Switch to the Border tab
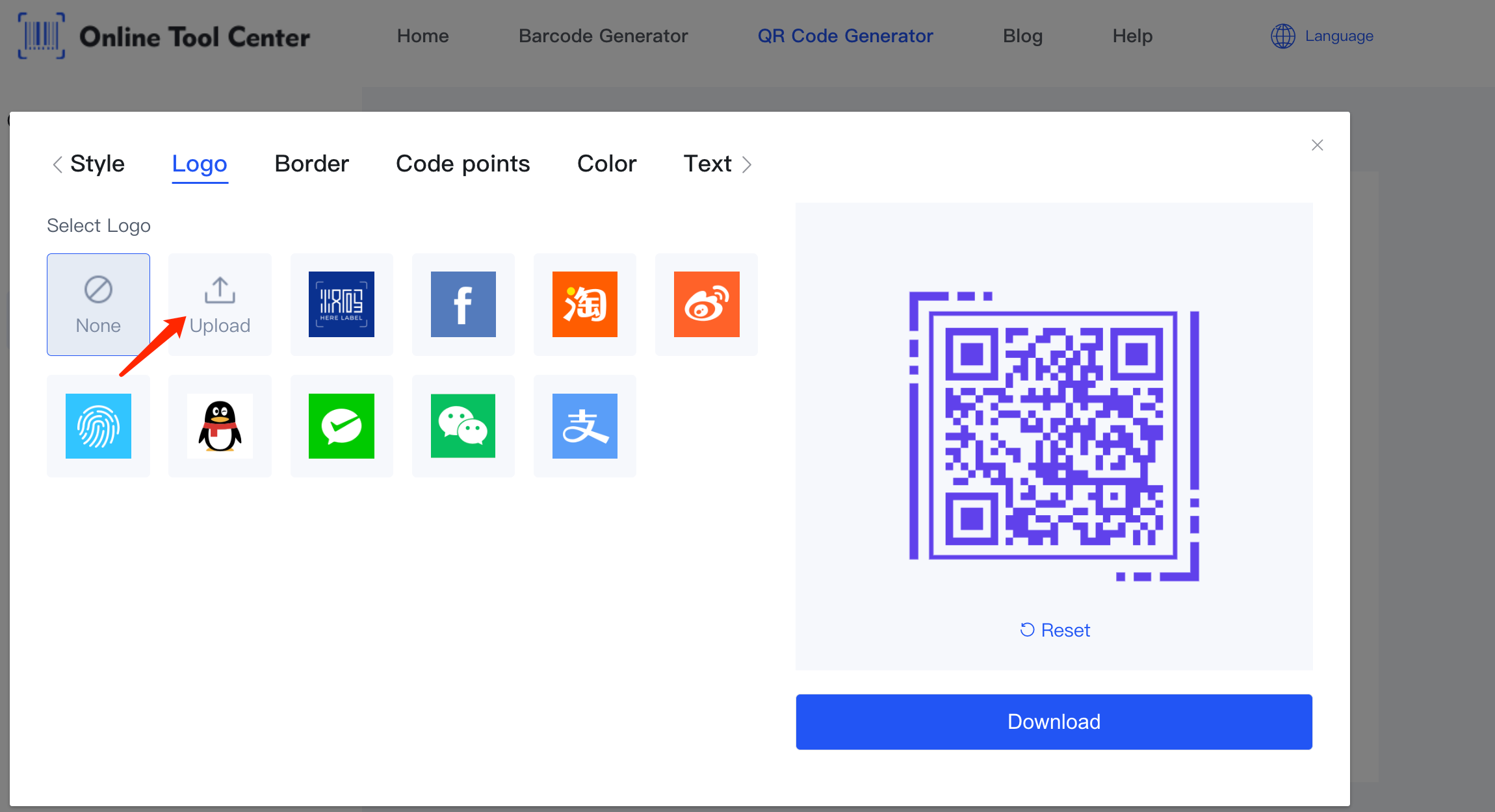Screen dimensions: 1495x812 click(311, 164)
